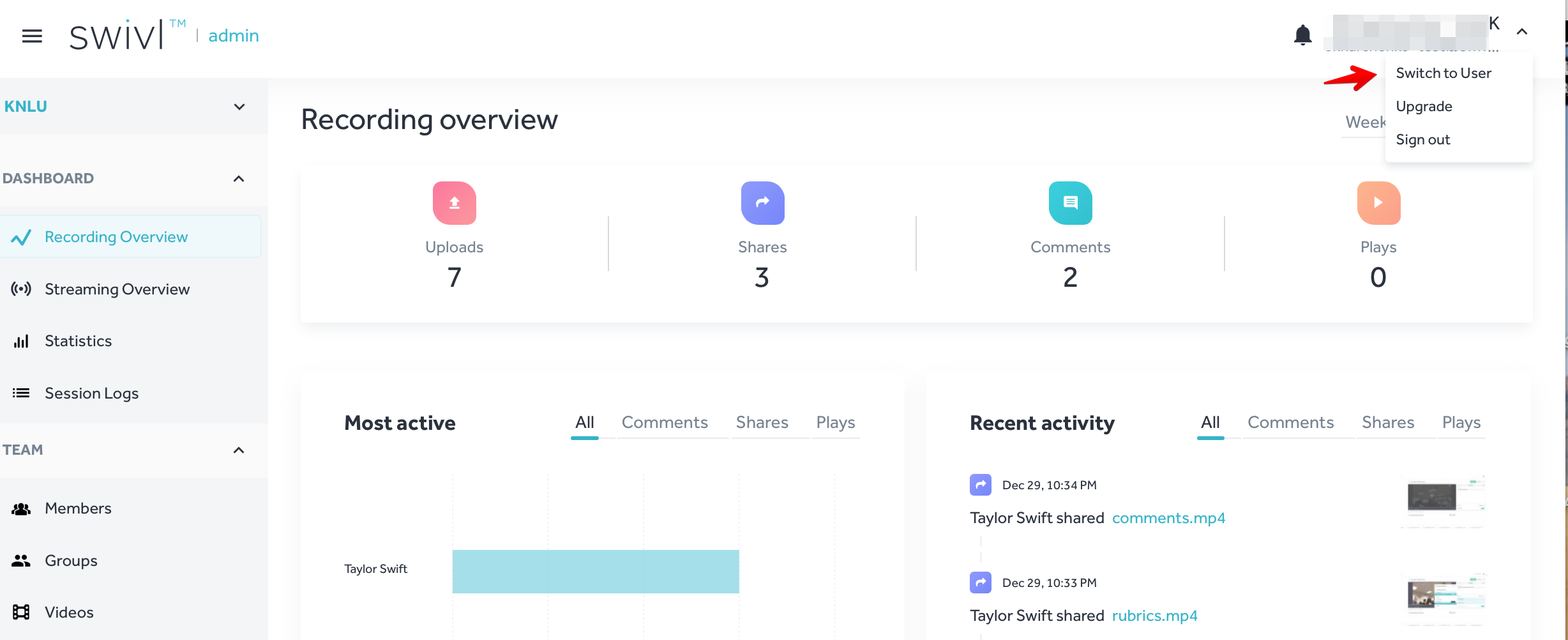Open Statistics from the sidebar
The height and width of the screenshot is (640, 1568).
pyautogui.click(x=78, y=341)
